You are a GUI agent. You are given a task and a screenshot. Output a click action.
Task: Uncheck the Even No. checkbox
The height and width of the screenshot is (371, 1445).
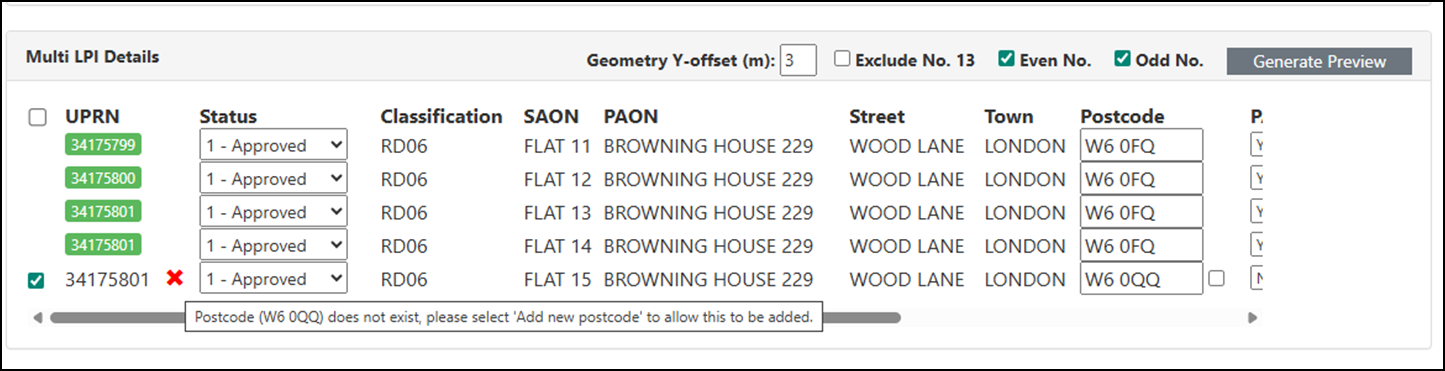coord(1007,59)
